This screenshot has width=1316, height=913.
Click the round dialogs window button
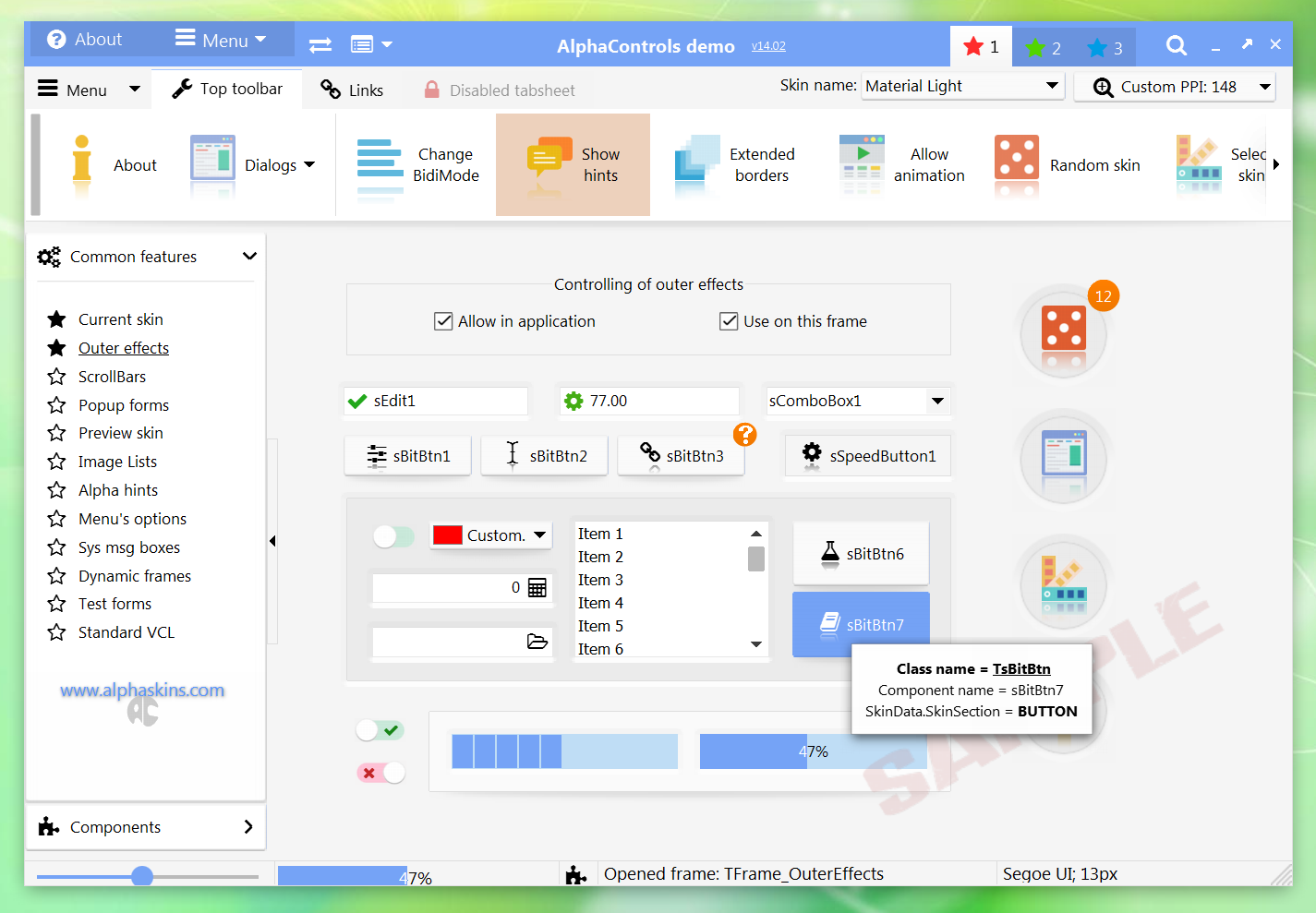tap(1064, 460)
